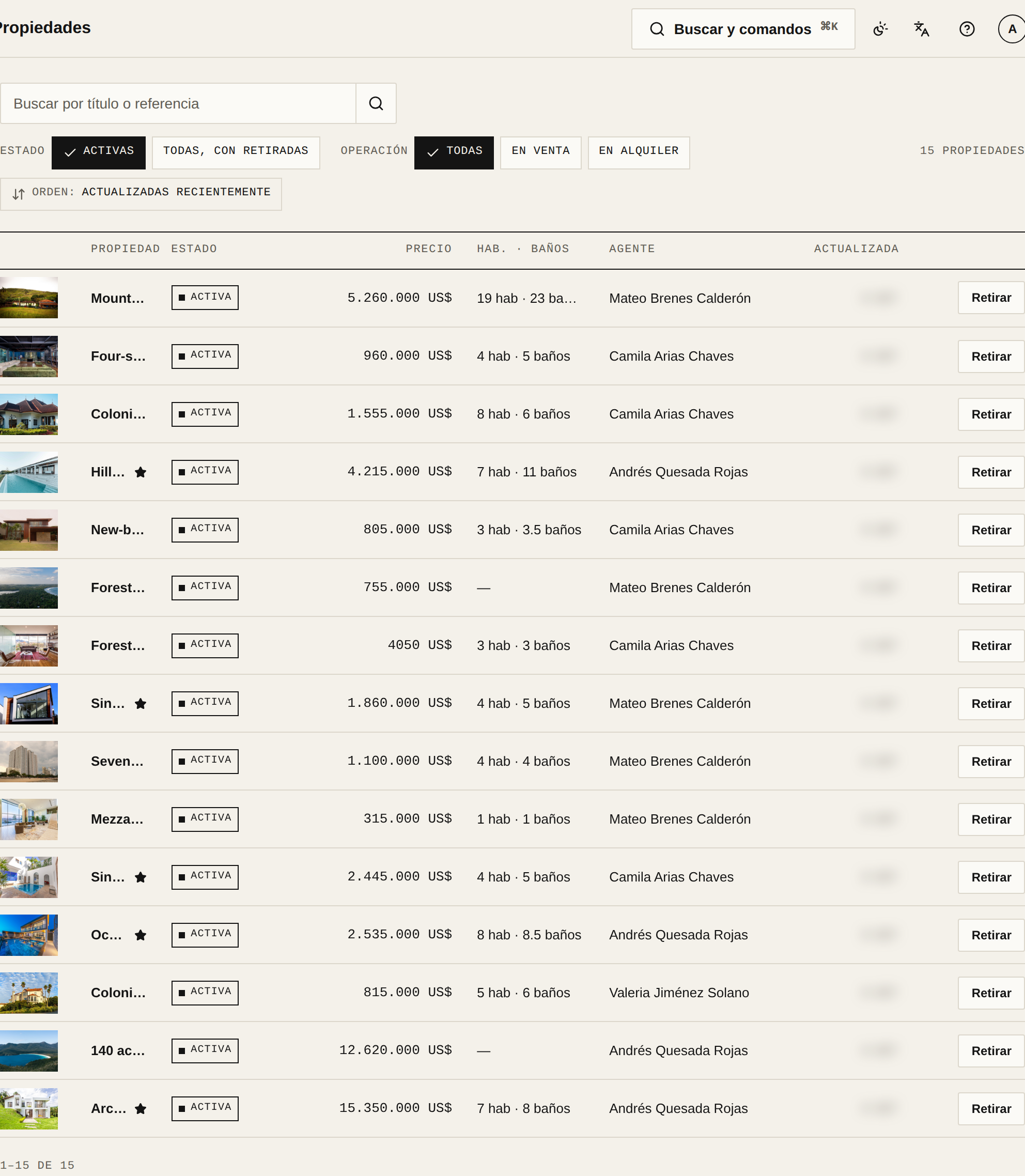
Task: Open the language translation icon
Action: click(x=921, y=29)
